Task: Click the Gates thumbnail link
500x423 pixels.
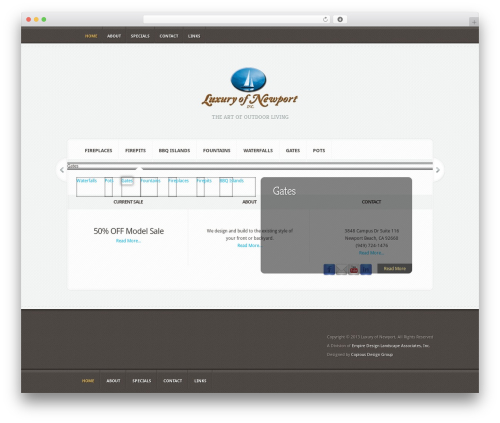Action: click(127, 180)
